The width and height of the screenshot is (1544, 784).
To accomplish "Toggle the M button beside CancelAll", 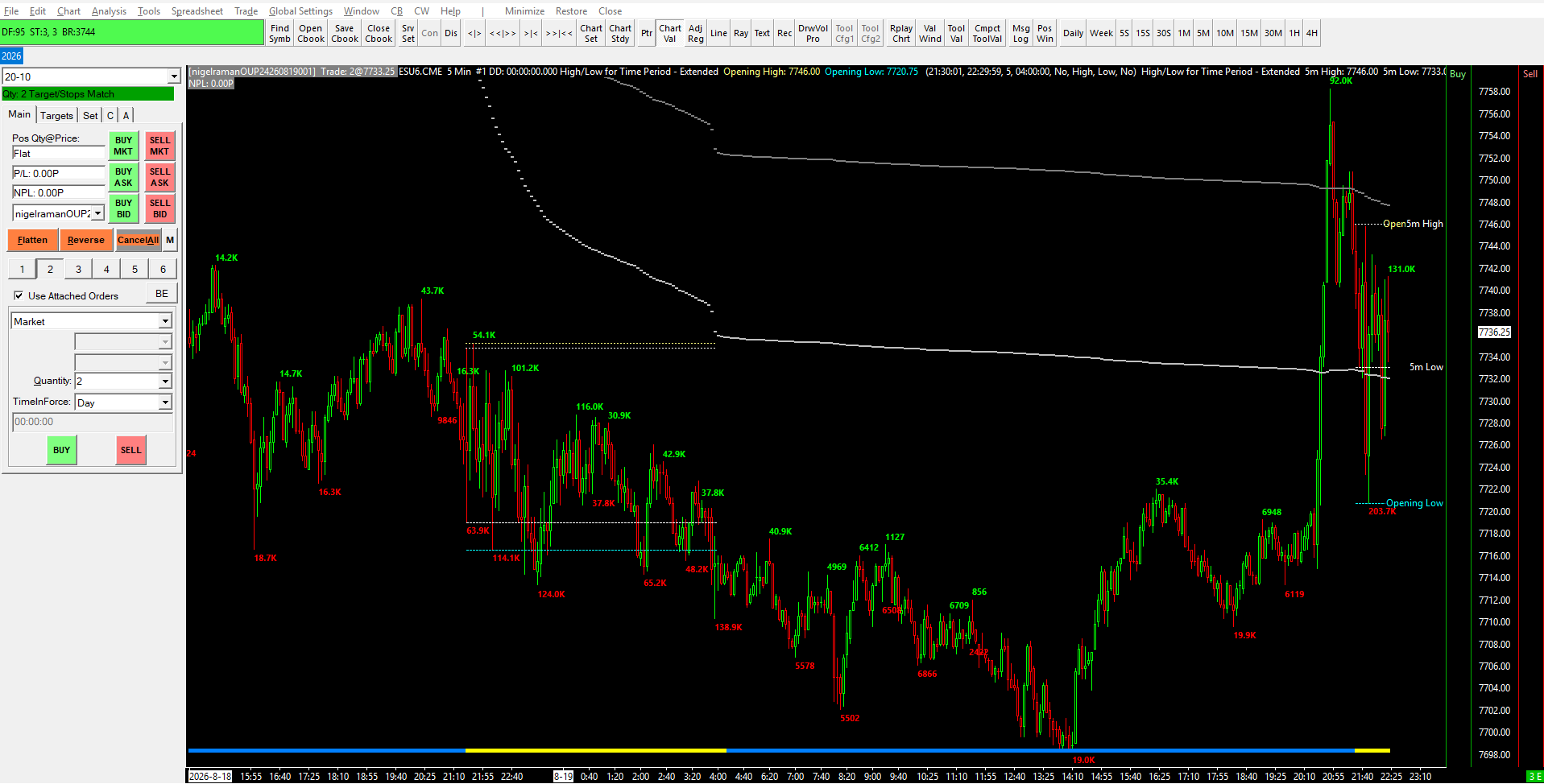I will click(x=170, y=240).
